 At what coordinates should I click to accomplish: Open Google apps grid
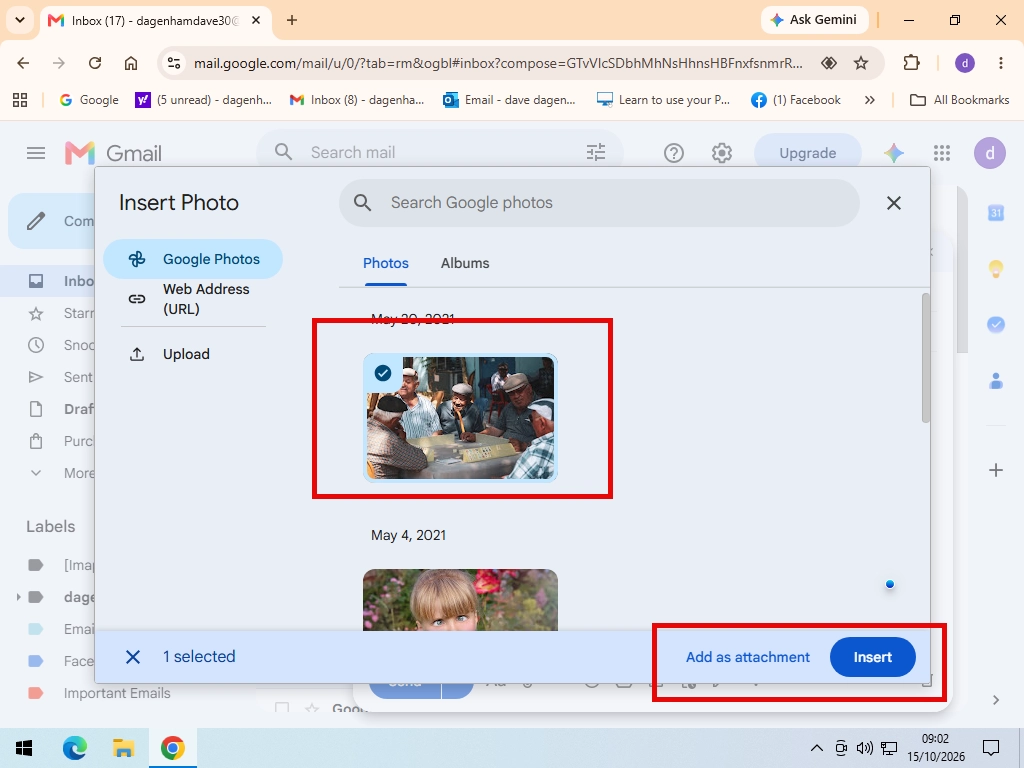[942, 153]
